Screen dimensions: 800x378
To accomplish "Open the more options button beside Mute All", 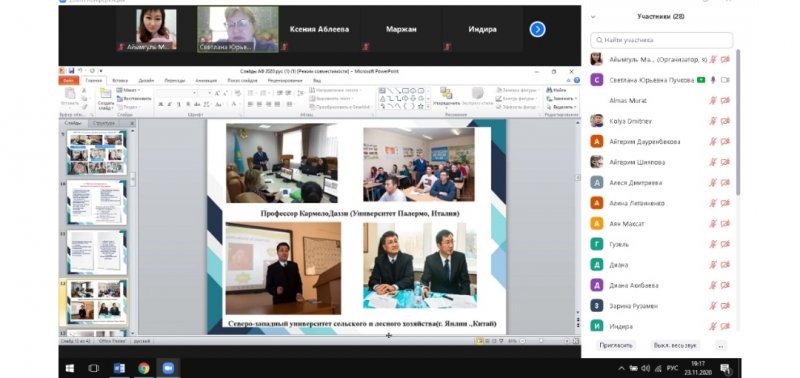I will click(x=721, y=345).
